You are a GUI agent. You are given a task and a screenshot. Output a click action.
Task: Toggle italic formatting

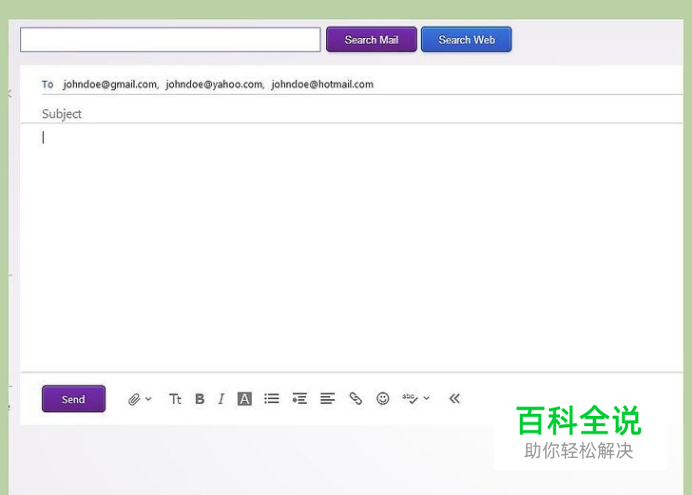click(221, 399)
